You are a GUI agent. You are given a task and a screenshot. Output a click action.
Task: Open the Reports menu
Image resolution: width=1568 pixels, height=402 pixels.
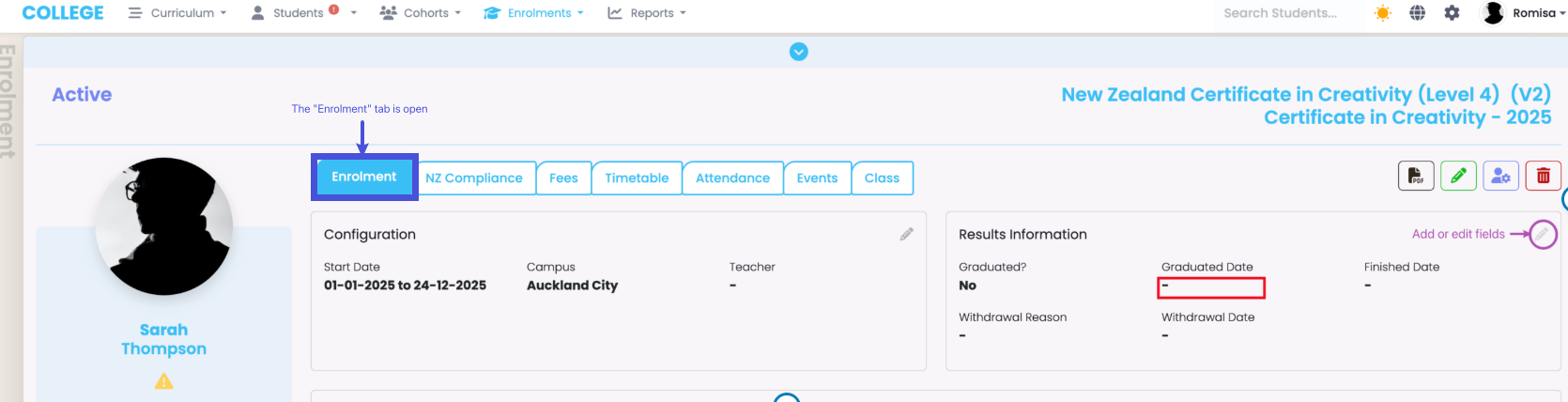click(x=647, y=13)
